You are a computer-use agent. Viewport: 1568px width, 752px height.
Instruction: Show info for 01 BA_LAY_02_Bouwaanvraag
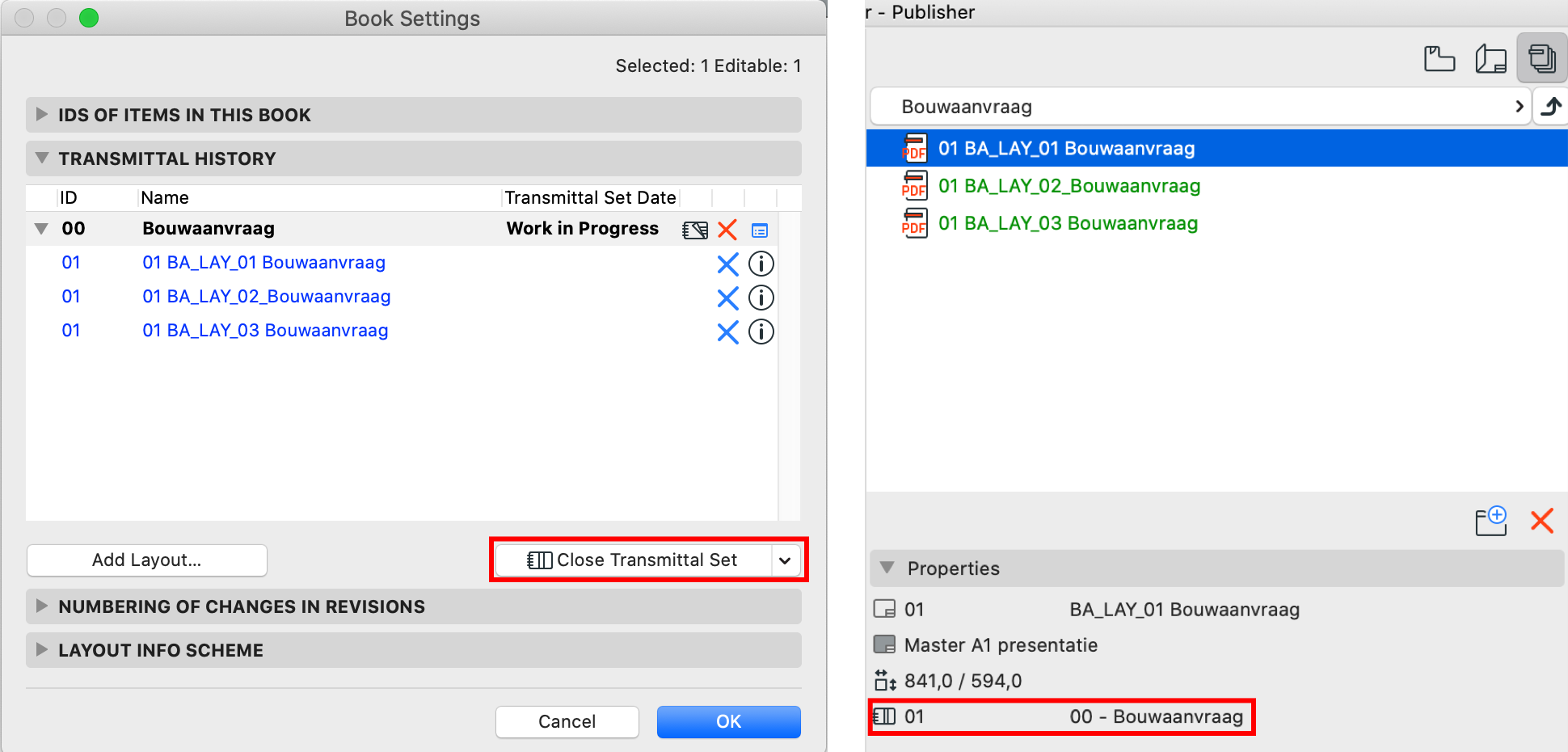coord(761,298)
